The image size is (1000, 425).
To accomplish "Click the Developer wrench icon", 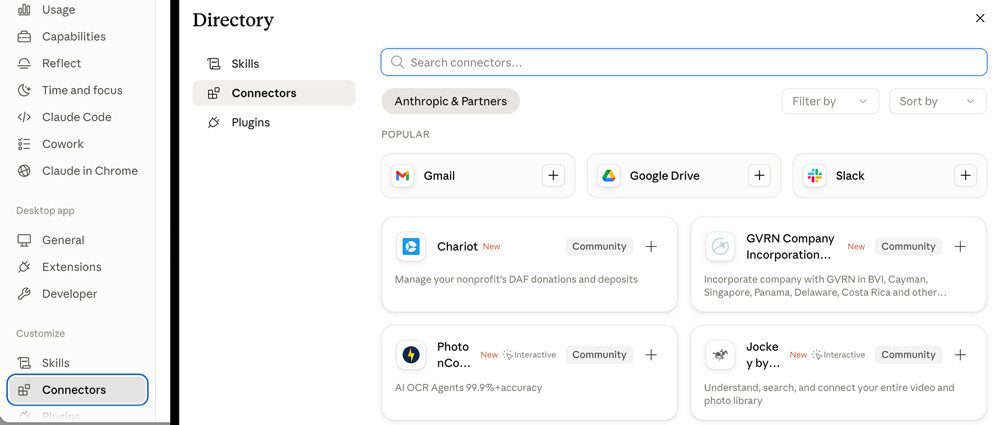I will pyautogui.click(x=24, y=294).
